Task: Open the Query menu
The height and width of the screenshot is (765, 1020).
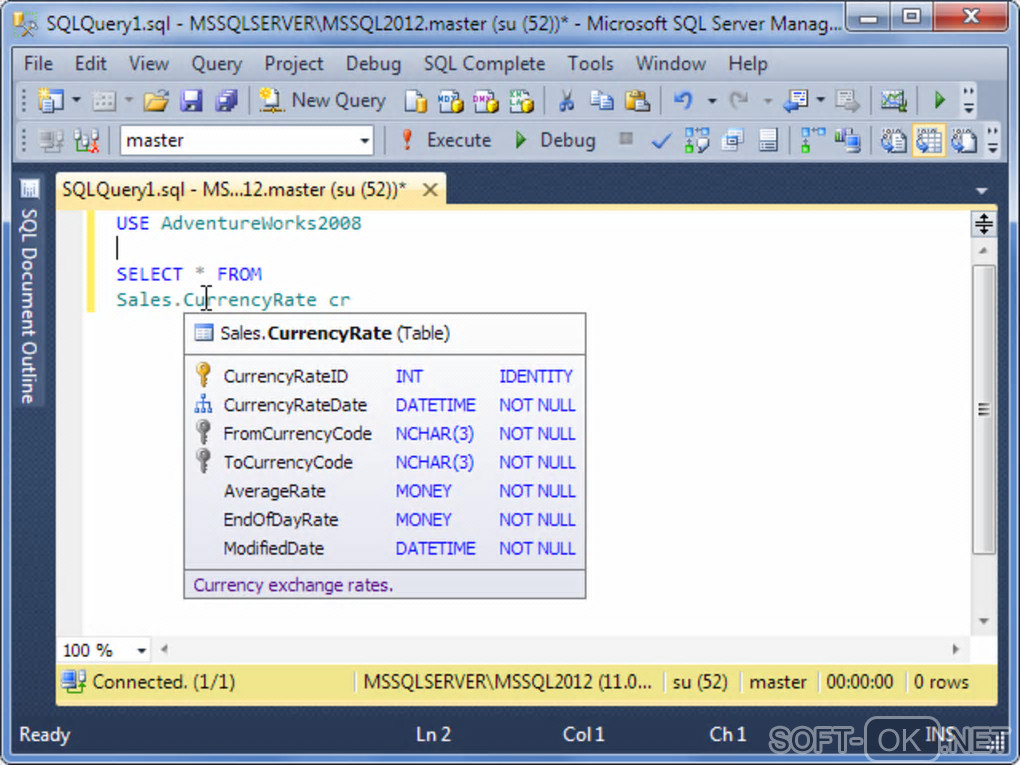Action: pos(217,64)
